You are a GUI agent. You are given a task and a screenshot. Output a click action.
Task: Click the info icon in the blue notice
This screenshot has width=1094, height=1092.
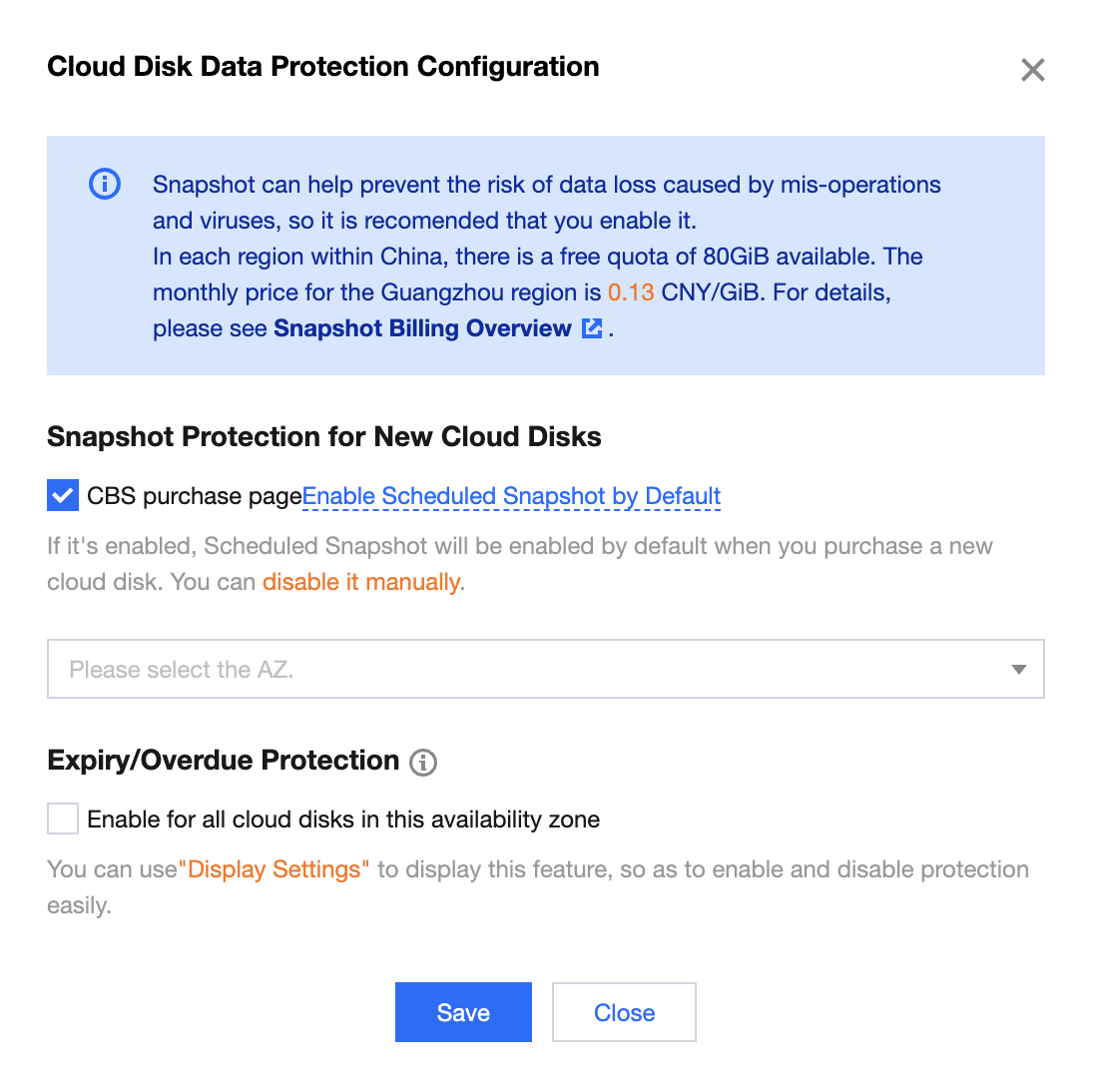(105, 184)
